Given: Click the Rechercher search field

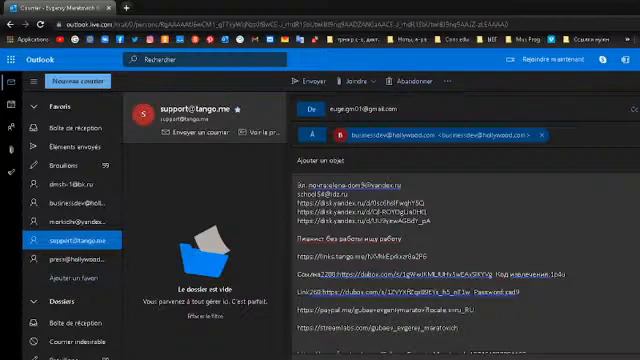Looking at the screenshot, I should (x=205, y=60).
